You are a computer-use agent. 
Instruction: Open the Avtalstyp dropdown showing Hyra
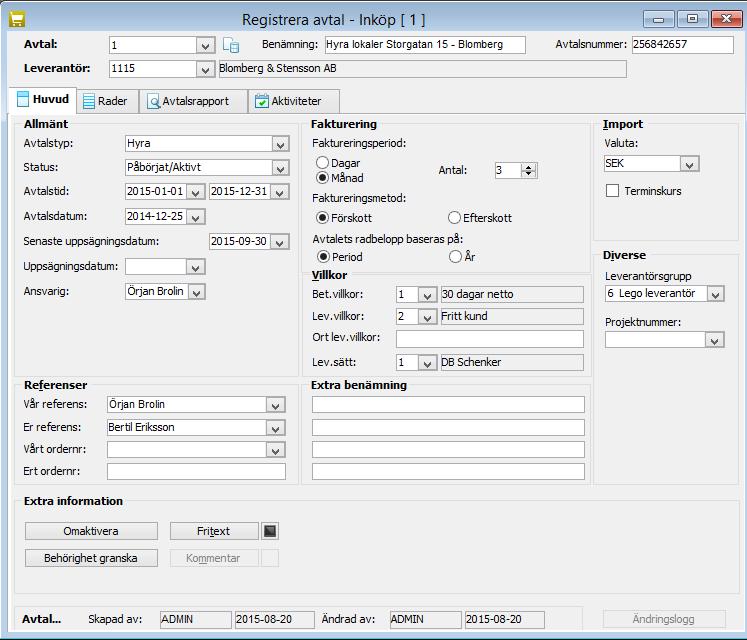280,144
